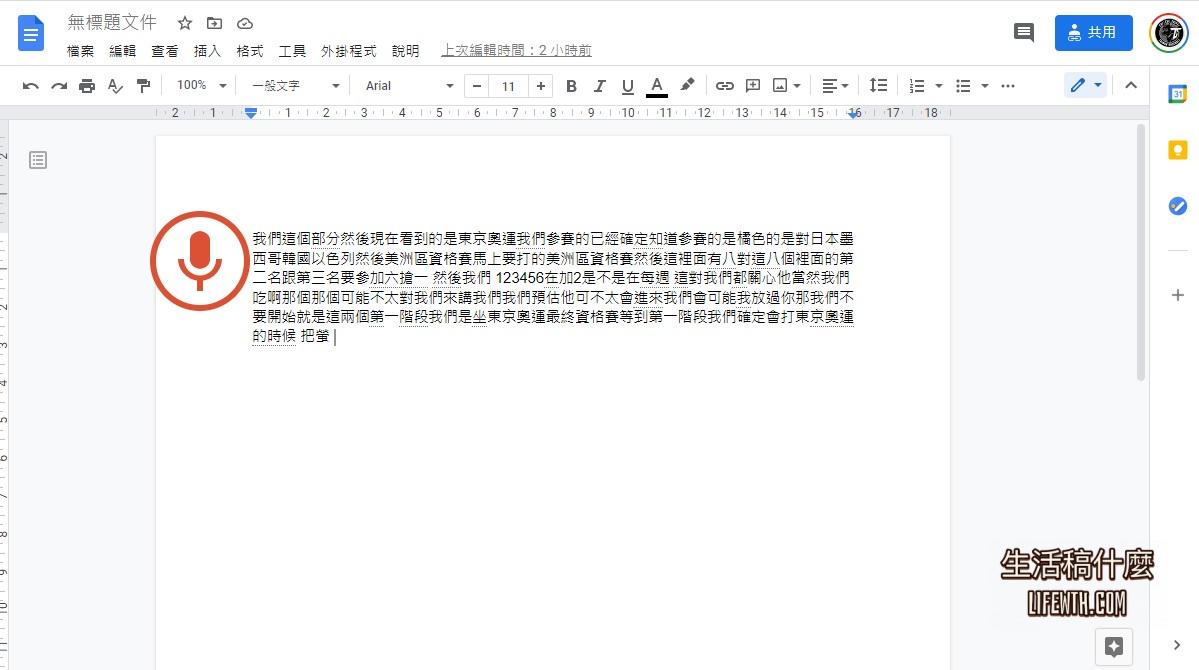Show the document outline icon
This screenshot has width=1199, height=670.
pos(38,160)
